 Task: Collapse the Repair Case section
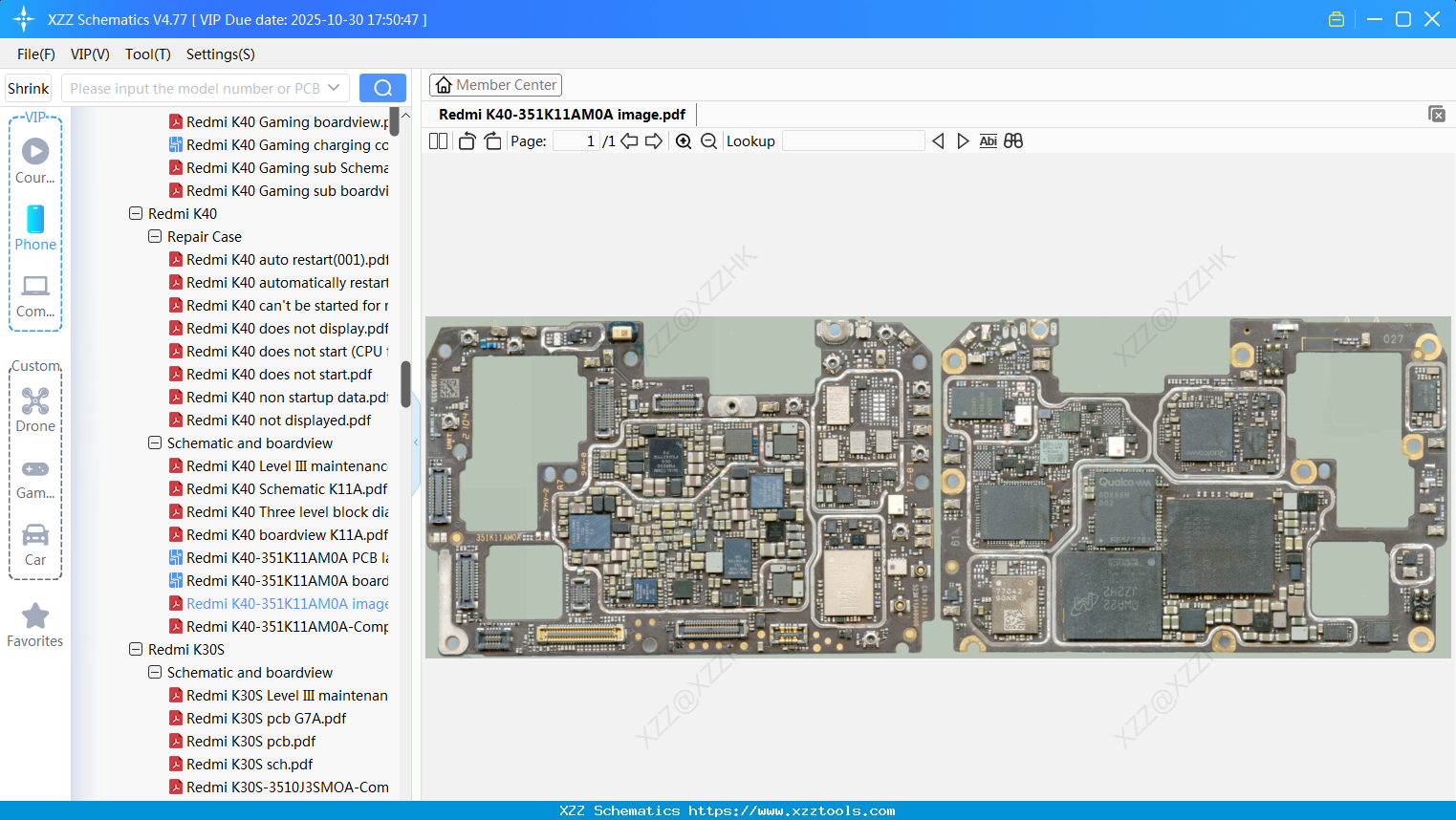(x=154, y=236)
